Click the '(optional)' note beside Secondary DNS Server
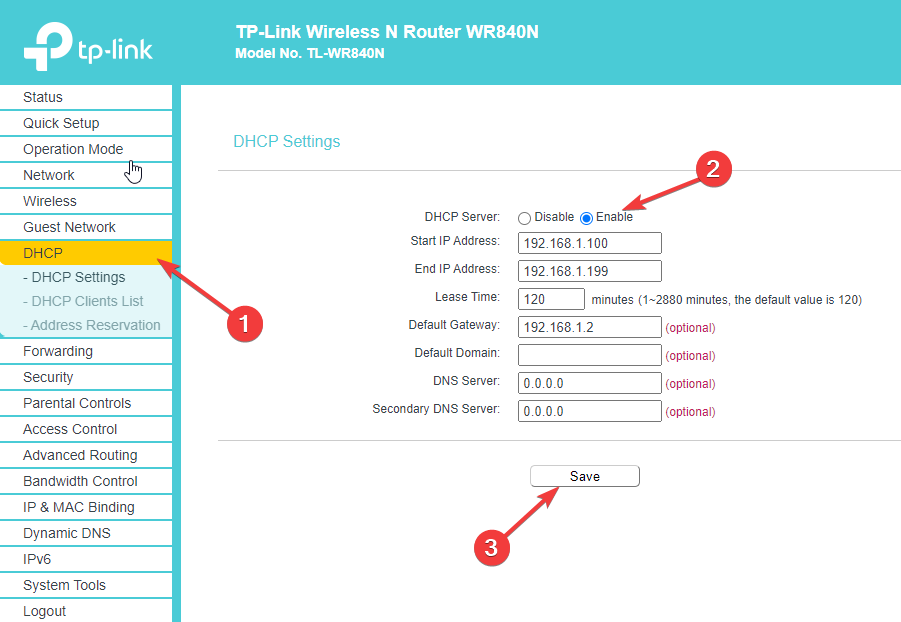Viewport: 901px width, 622px height. pyautogui.click(x=690, y=412)
